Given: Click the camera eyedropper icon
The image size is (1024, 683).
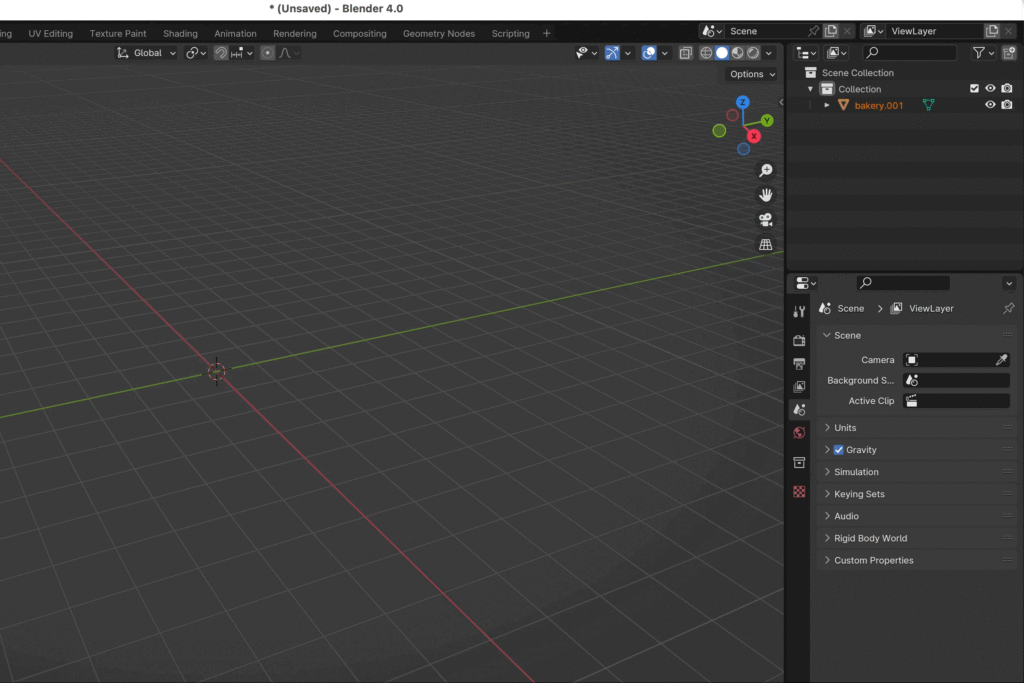Looking at the screenshot, I should [1001, 360].
